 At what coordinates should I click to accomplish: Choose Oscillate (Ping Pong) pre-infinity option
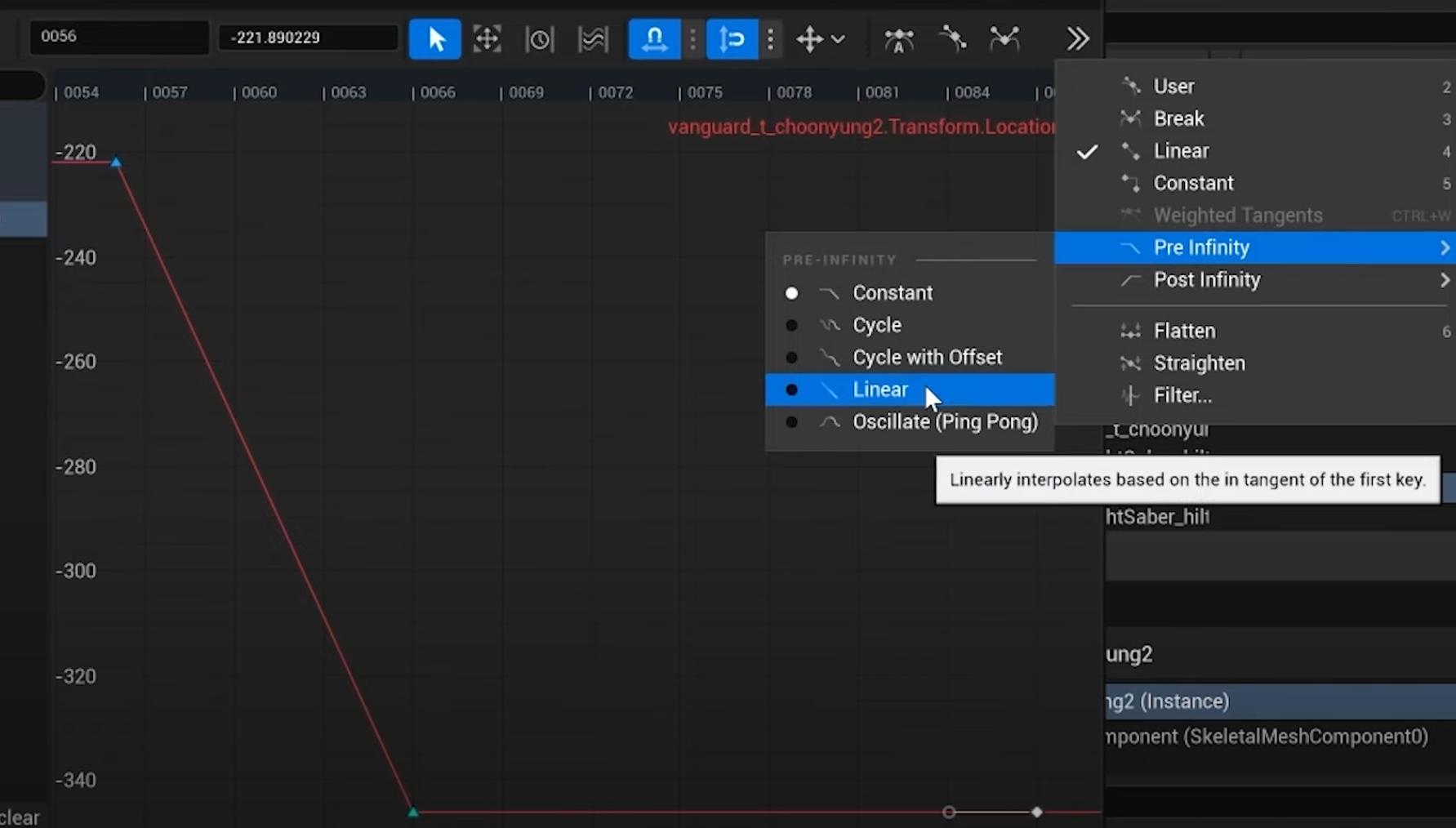point(945,422)
